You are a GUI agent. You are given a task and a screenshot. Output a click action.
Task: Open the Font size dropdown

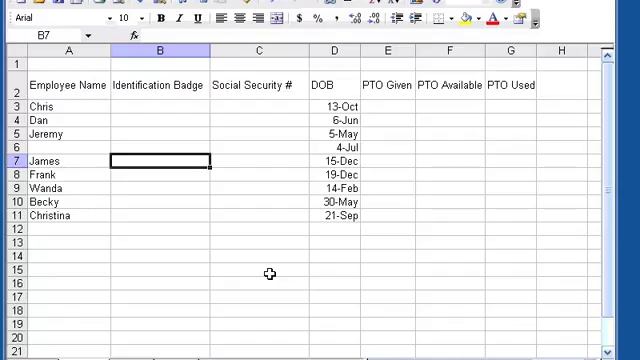(x=142, y=18)
